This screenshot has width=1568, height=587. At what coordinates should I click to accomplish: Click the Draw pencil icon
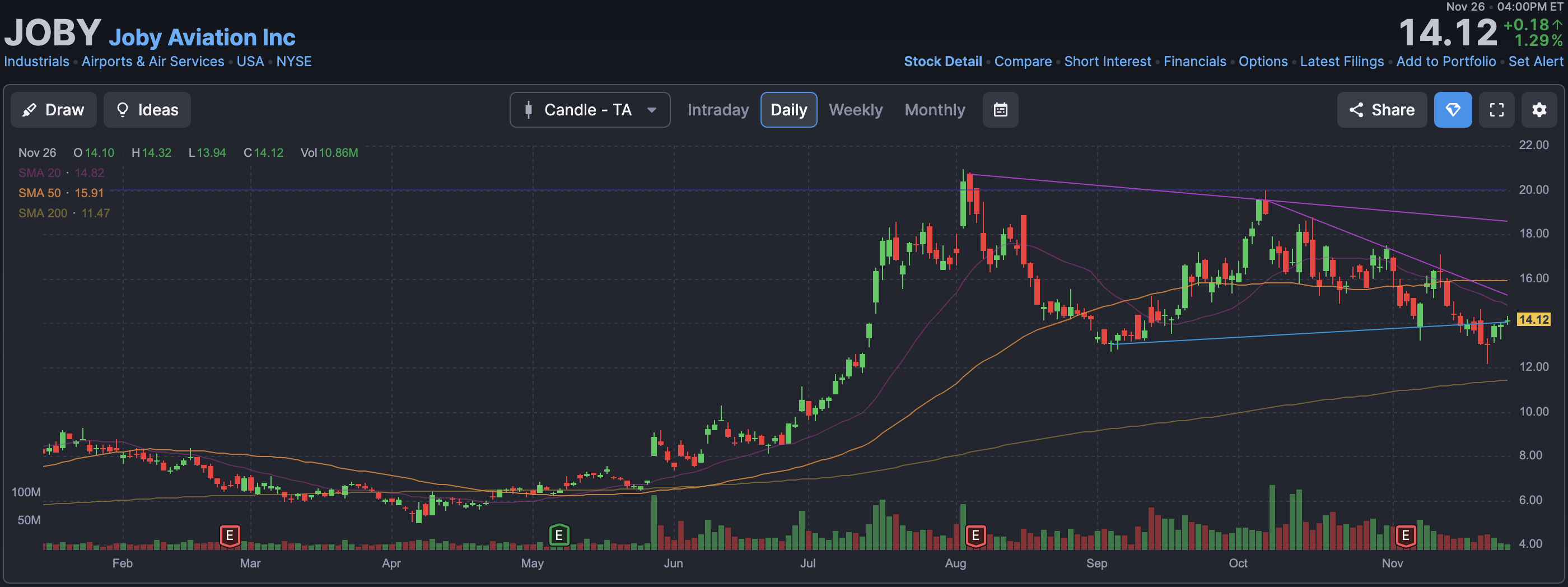click(x=29, y=110)
